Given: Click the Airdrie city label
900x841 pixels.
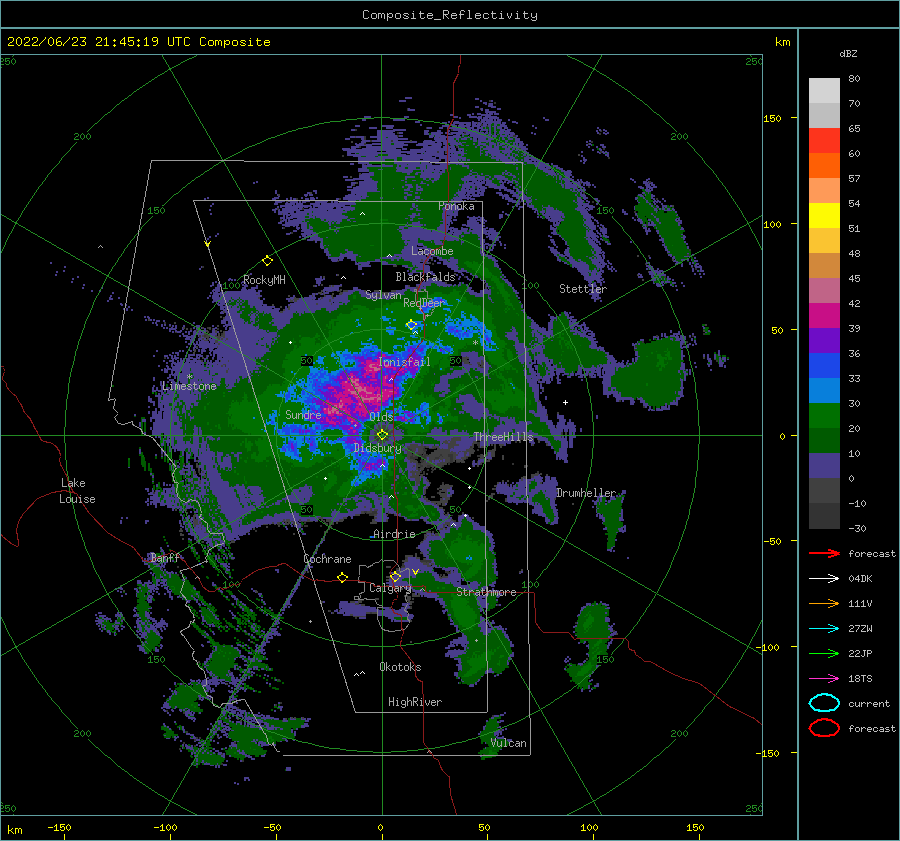Looking at the screenshot, I should (394, 534).
